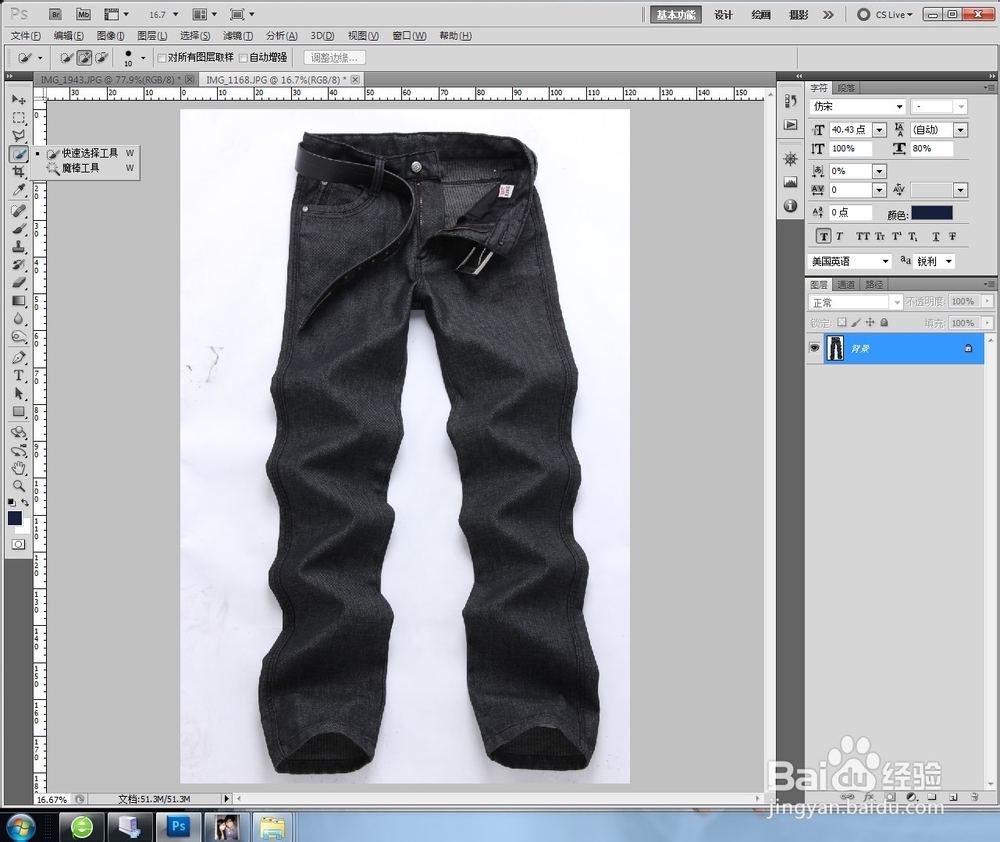Select the Blur tool
Viewport: 1000px width, 842px height.
pyautogui.click(x=18, y=319)
